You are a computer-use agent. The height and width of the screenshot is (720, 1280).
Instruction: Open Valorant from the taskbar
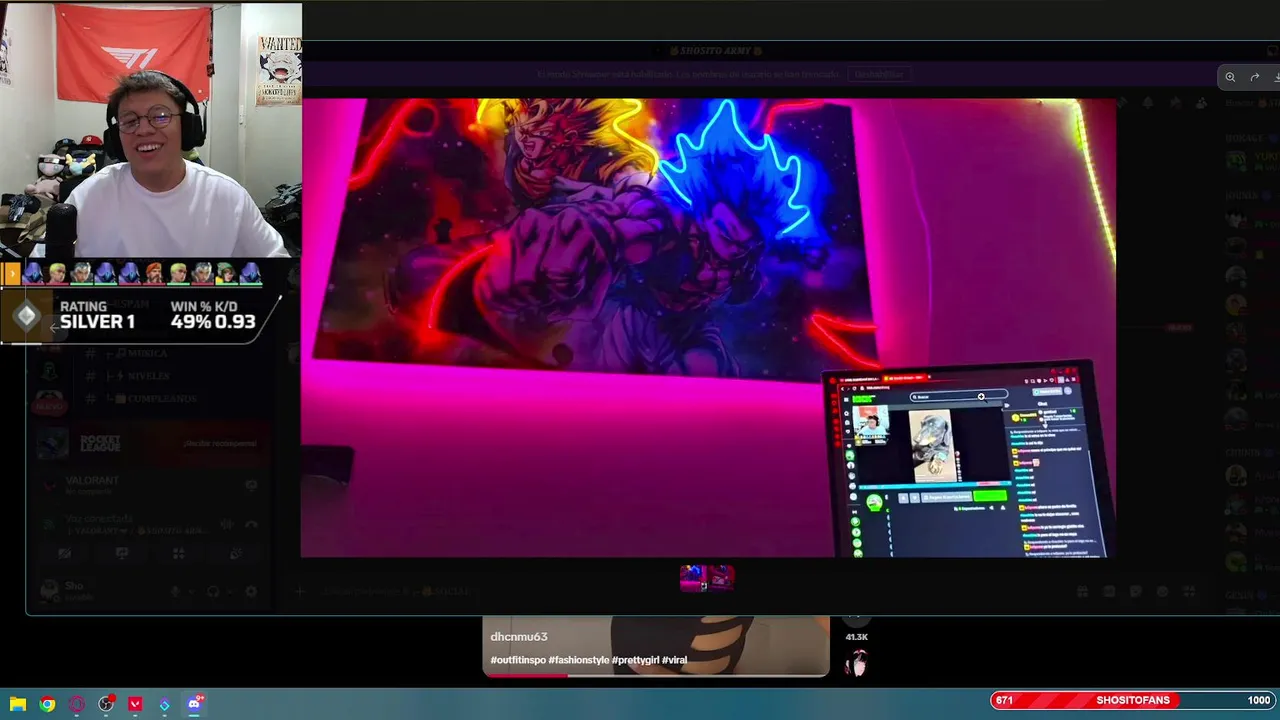[x=135, y=704]
